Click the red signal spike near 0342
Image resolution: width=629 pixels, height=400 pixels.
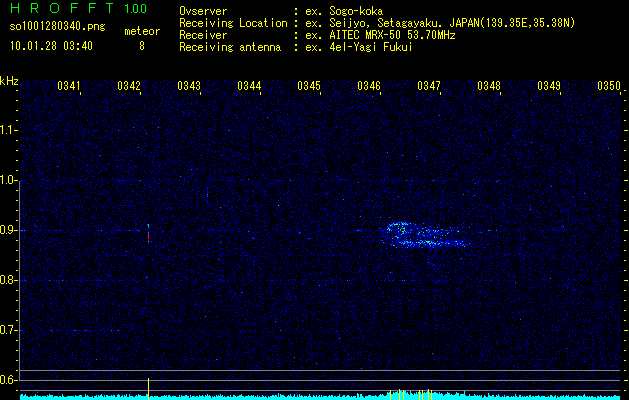(148, 233)
